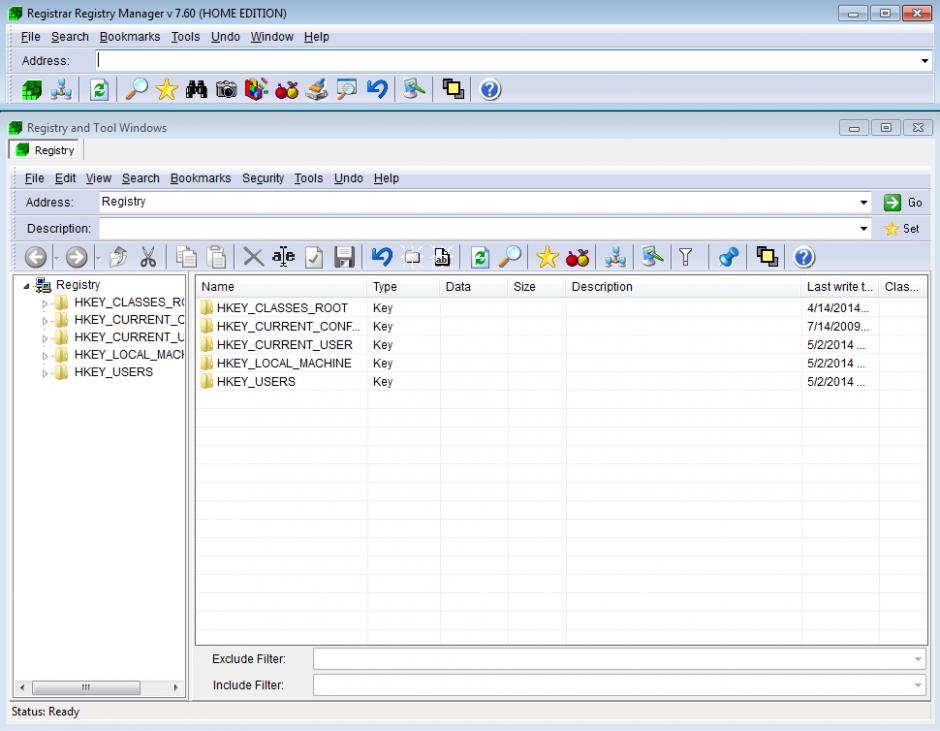Expand HKEY_USERS in the tree
The height and width of the screenshot is (731, 940).
click(x=44, y=374)
